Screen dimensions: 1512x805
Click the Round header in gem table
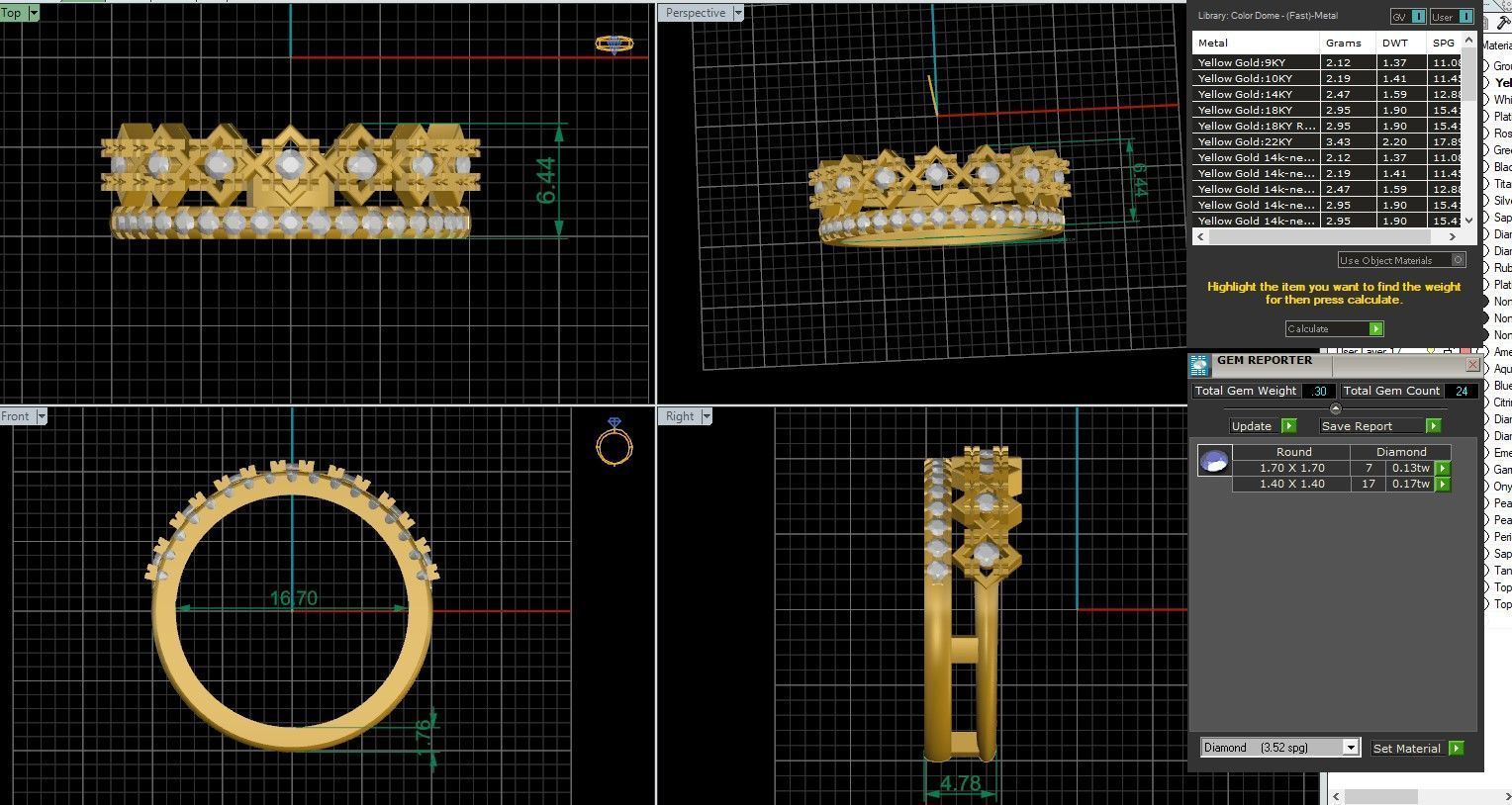pyautogui.click(x=1292, y=452)
